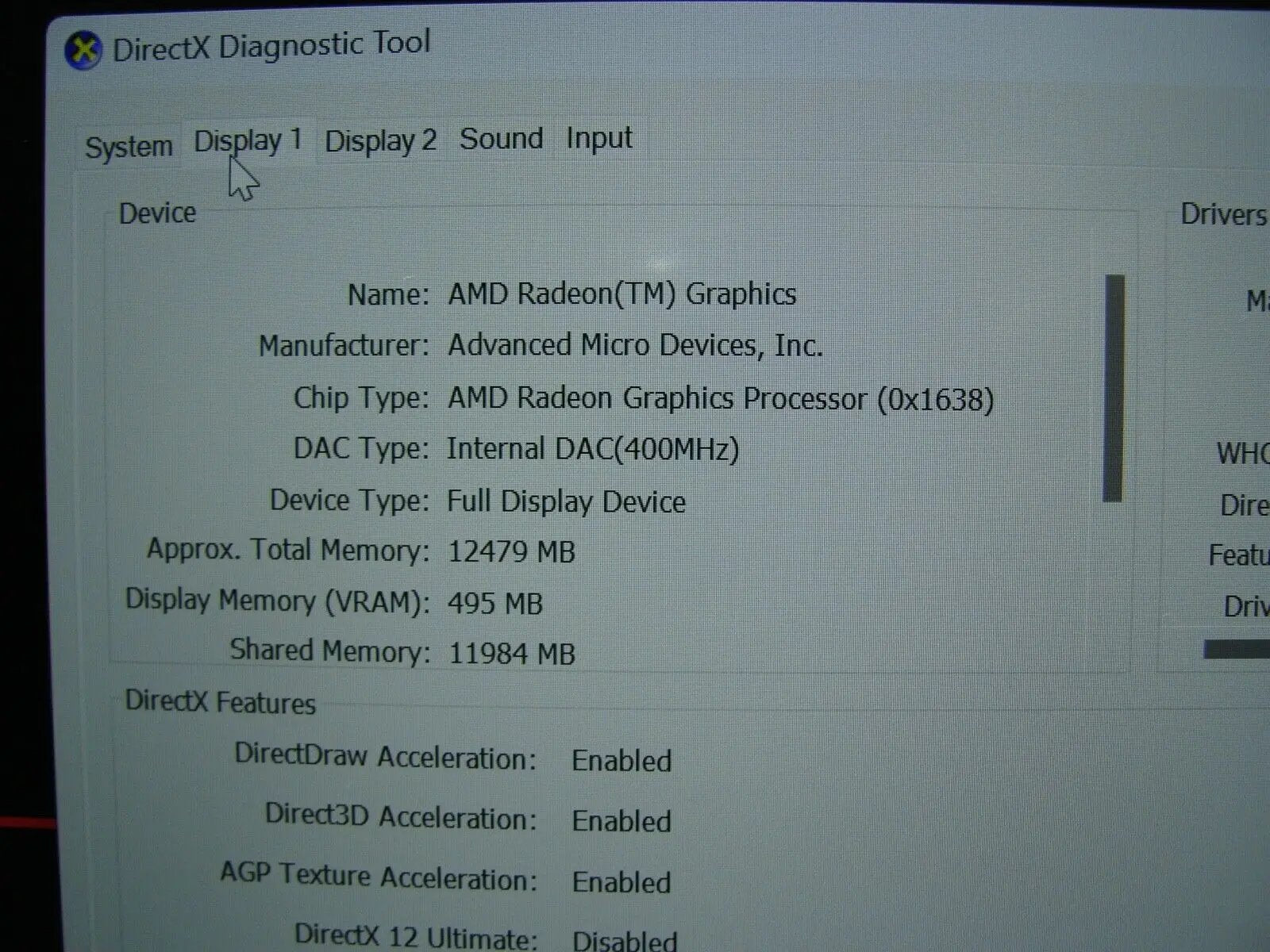The height and width of the screenshot is (952, 1270).
Task: Click the DAC Type: label
Action: point(361,448)
